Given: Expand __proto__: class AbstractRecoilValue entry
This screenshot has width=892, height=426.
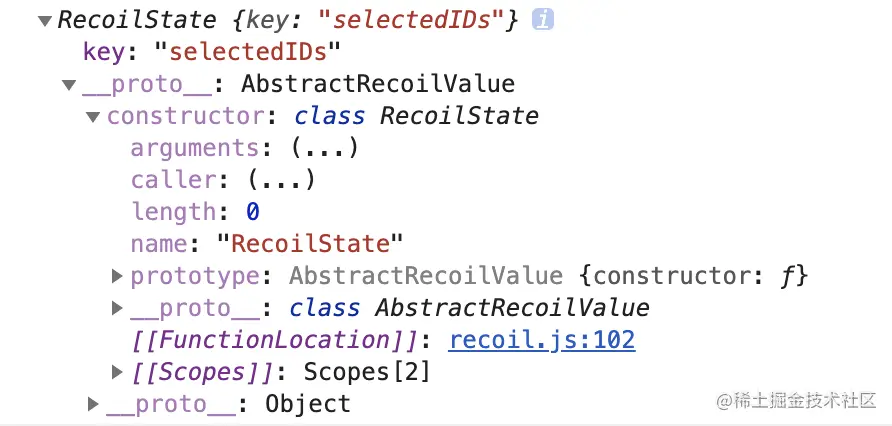Looking at the screenshot, I should [117, 308].
